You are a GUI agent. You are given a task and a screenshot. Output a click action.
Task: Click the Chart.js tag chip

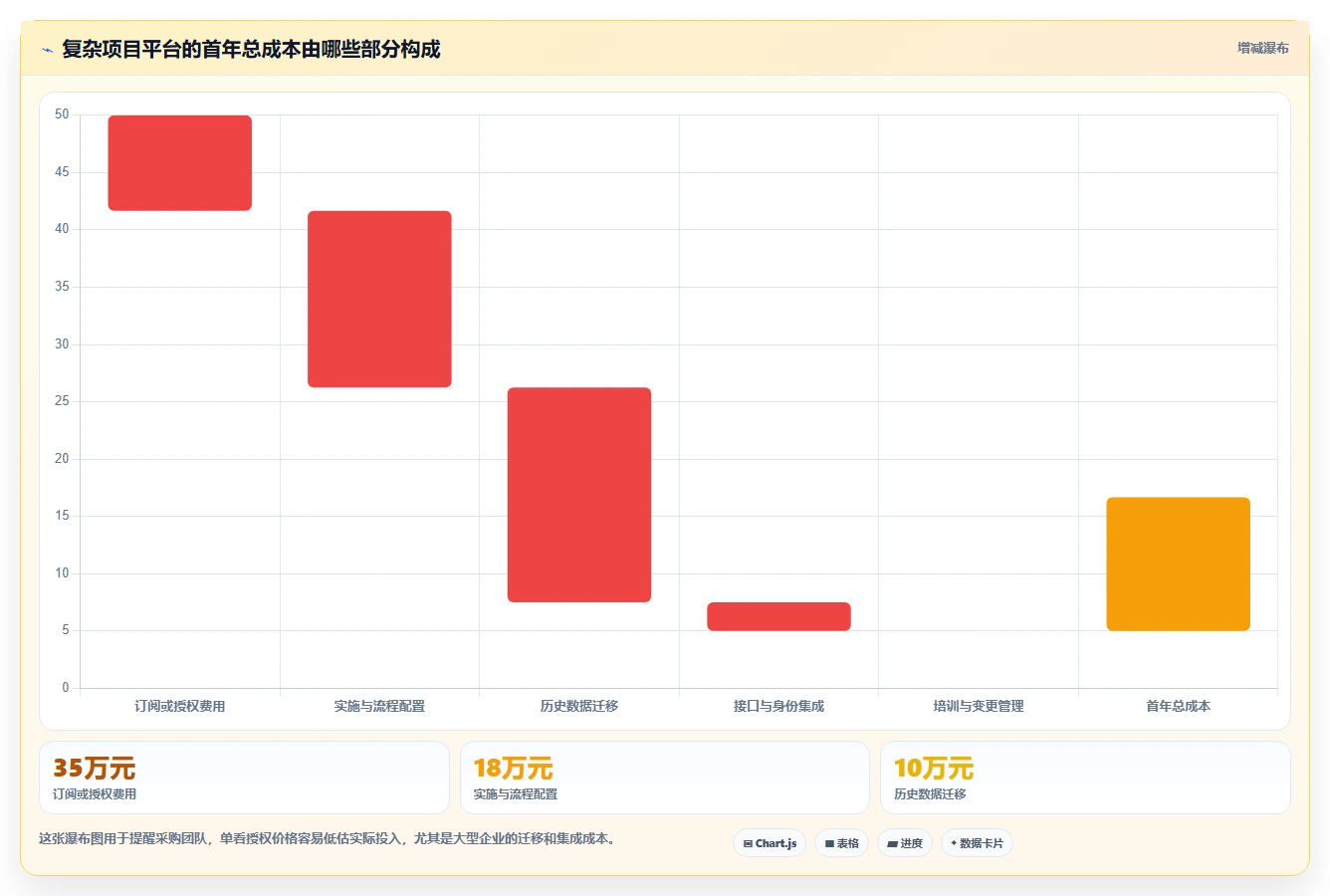coord(770,843)
